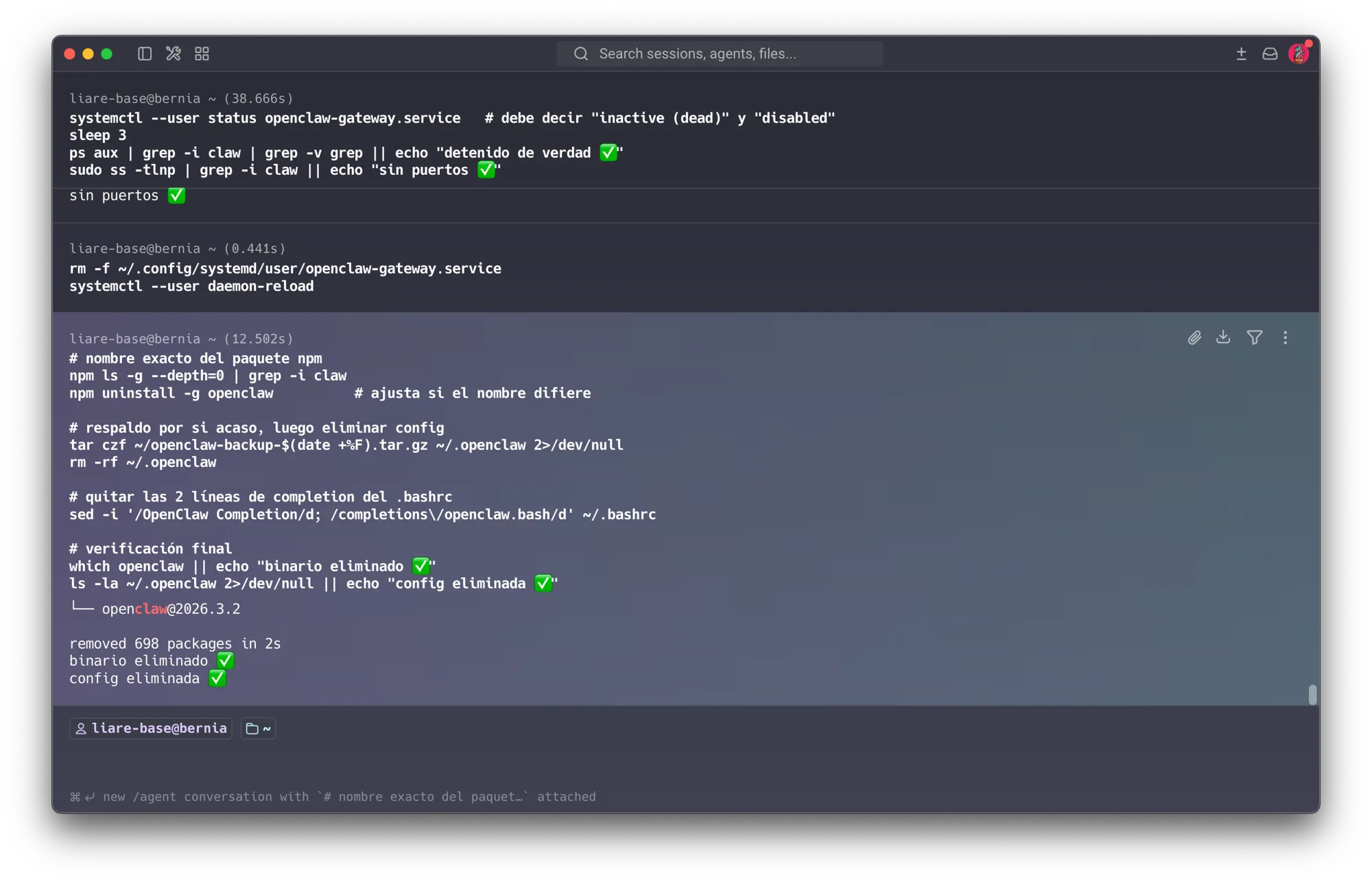Attach the selected block with paperclip icon

1194,337
